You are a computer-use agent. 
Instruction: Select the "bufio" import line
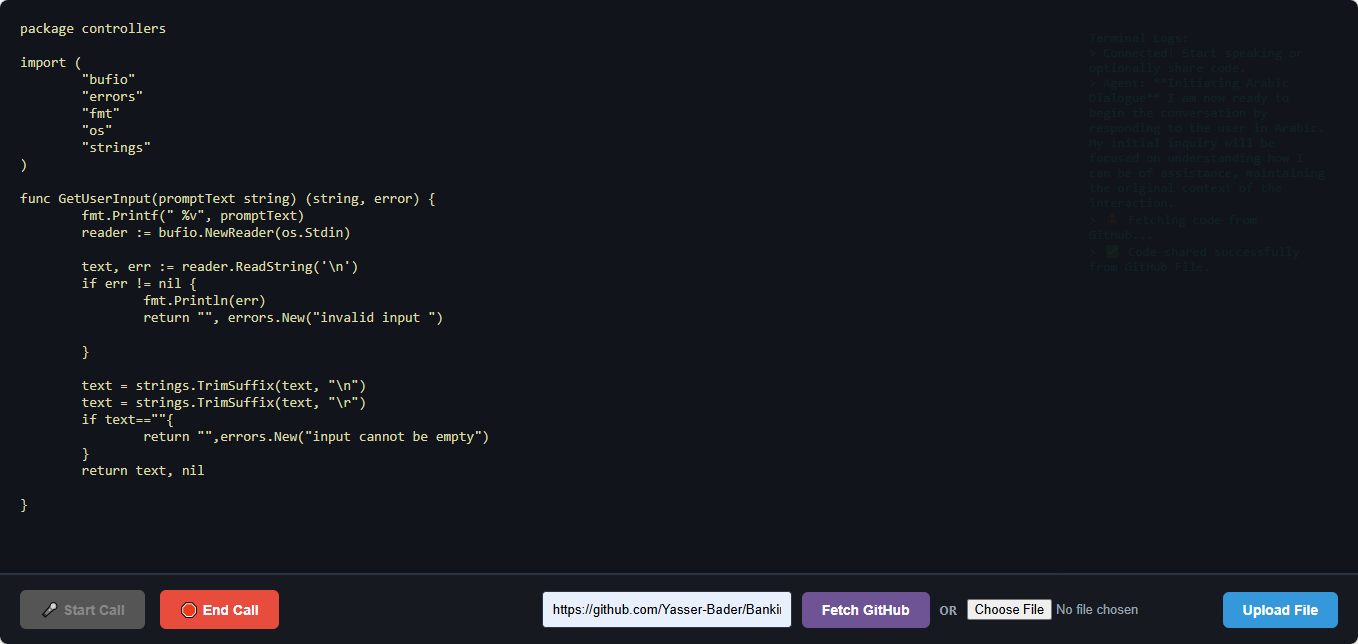[108, 80]
